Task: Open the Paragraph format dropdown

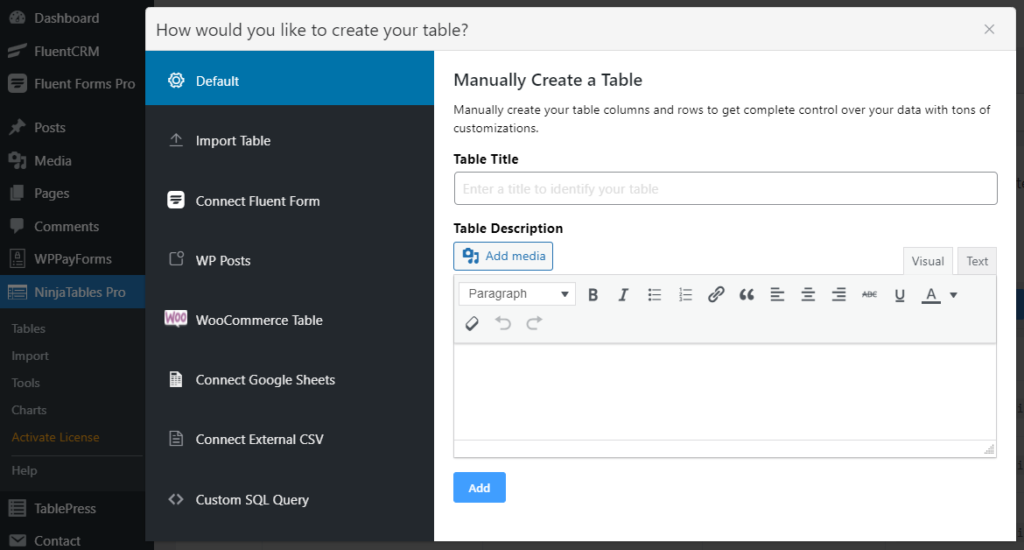Action: coord(517,294)
